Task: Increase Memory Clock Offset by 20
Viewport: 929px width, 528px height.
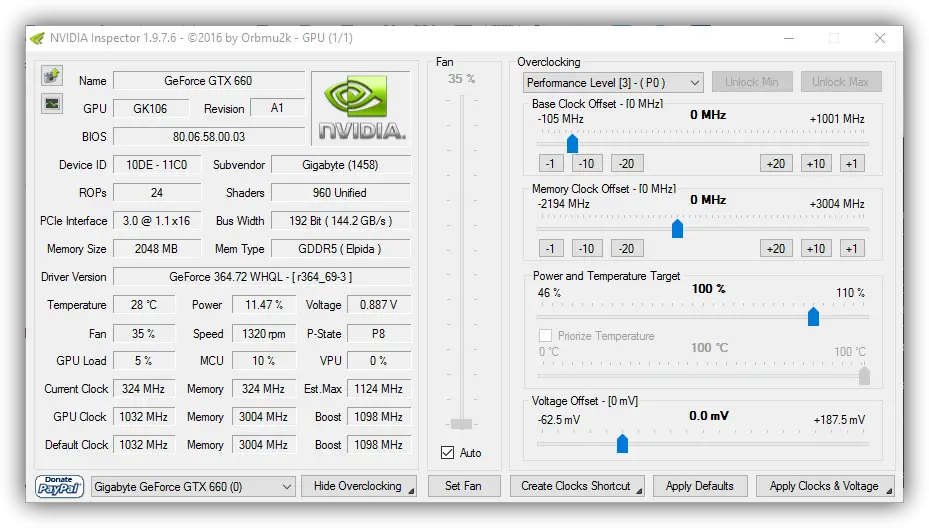Action: tap(776, 248)
